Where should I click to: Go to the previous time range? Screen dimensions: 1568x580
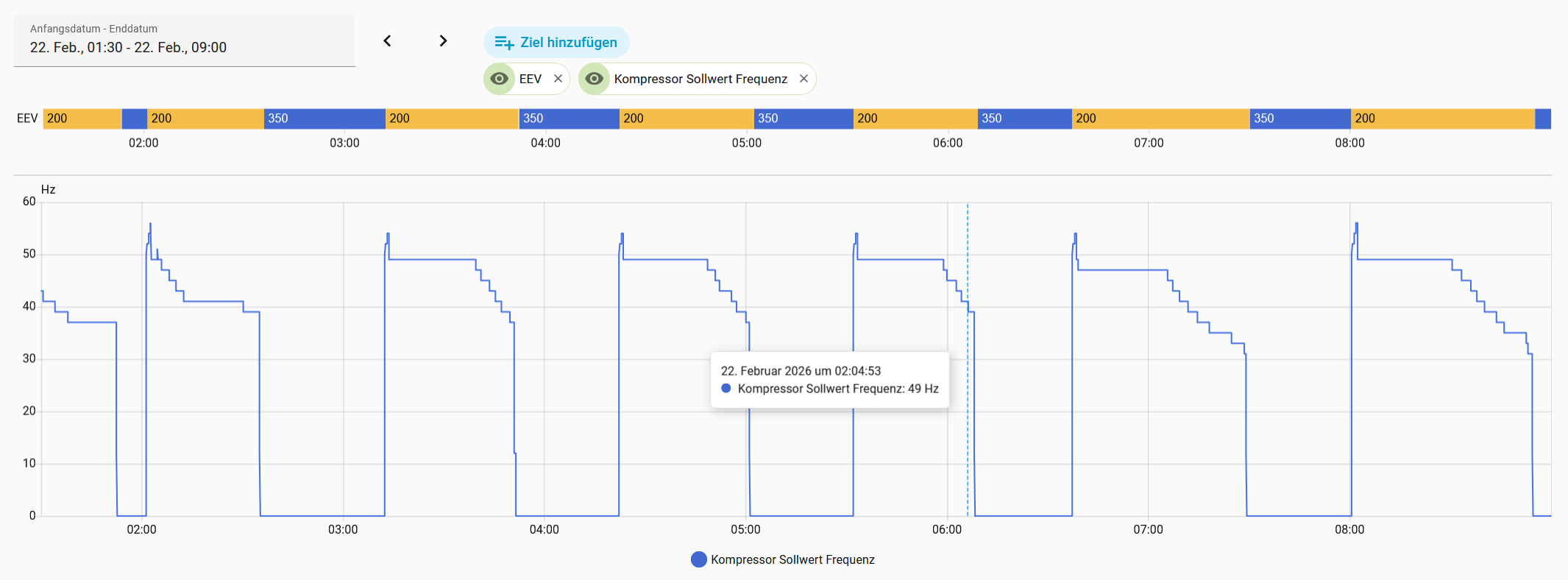(x=387, y=41)
